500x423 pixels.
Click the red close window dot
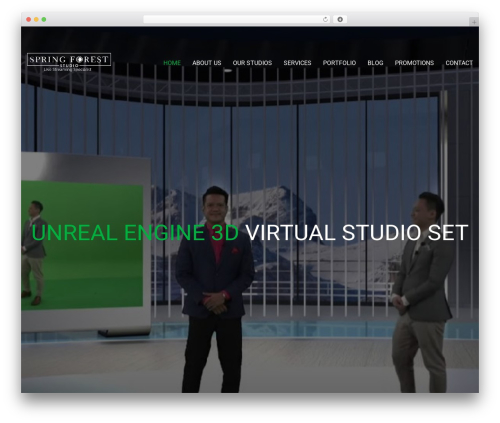pos(29,20)
